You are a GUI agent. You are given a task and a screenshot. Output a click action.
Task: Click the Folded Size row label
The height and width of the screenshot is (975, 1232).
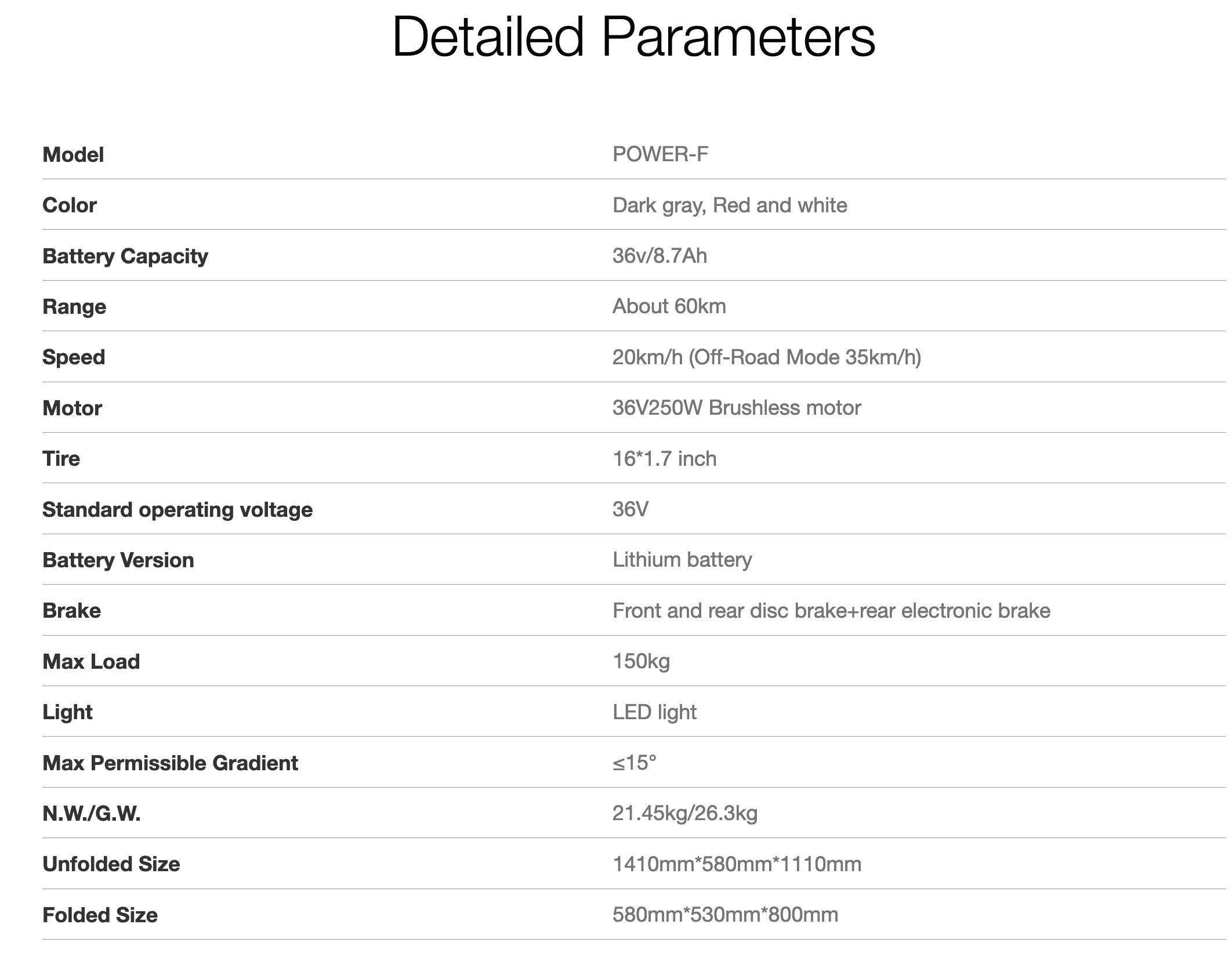[x=100, y=915]
